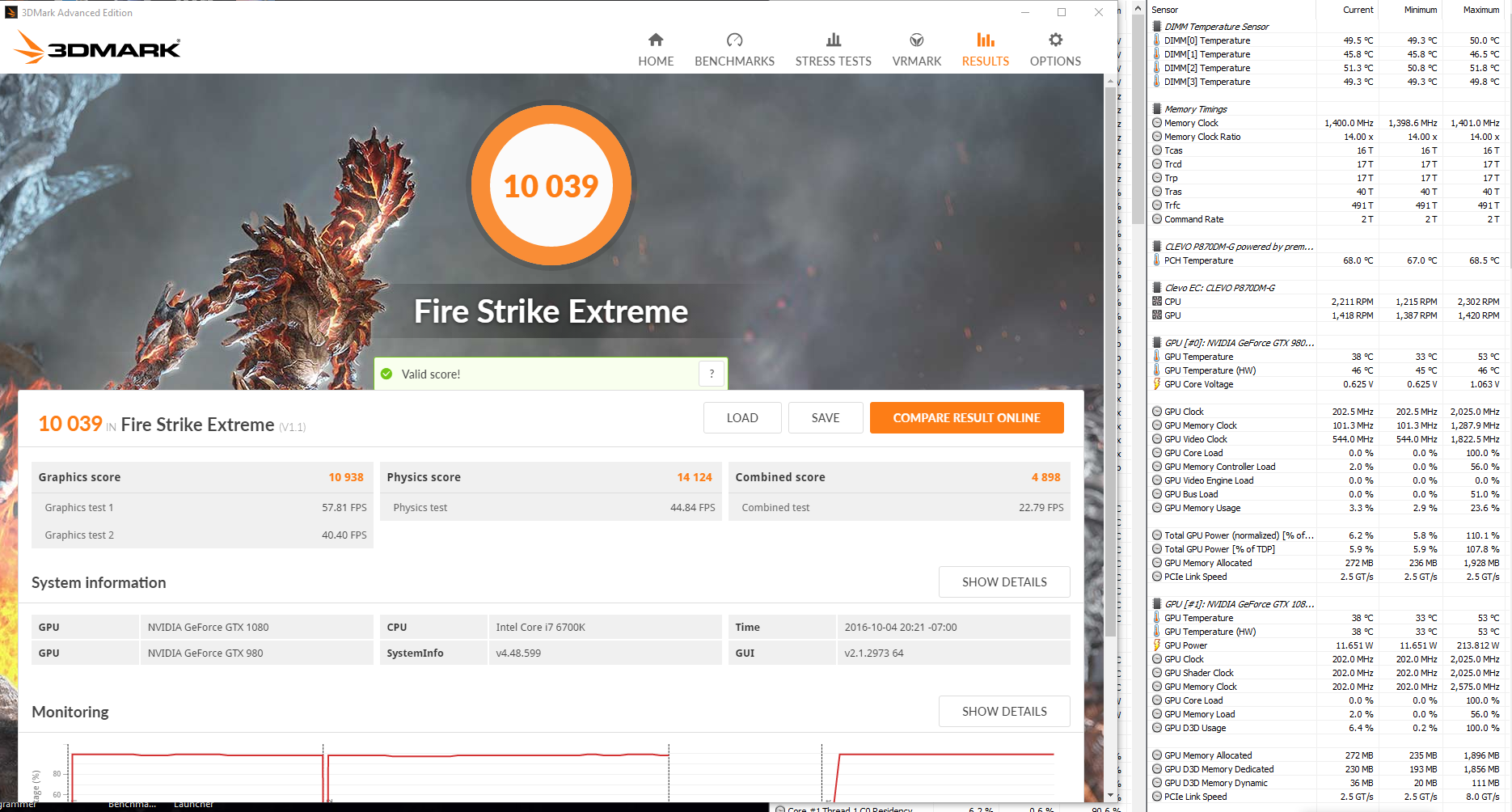Viewport: 1512px width, 812px height.
Task: Select the Physics test result row
Action: coord(551,507)
